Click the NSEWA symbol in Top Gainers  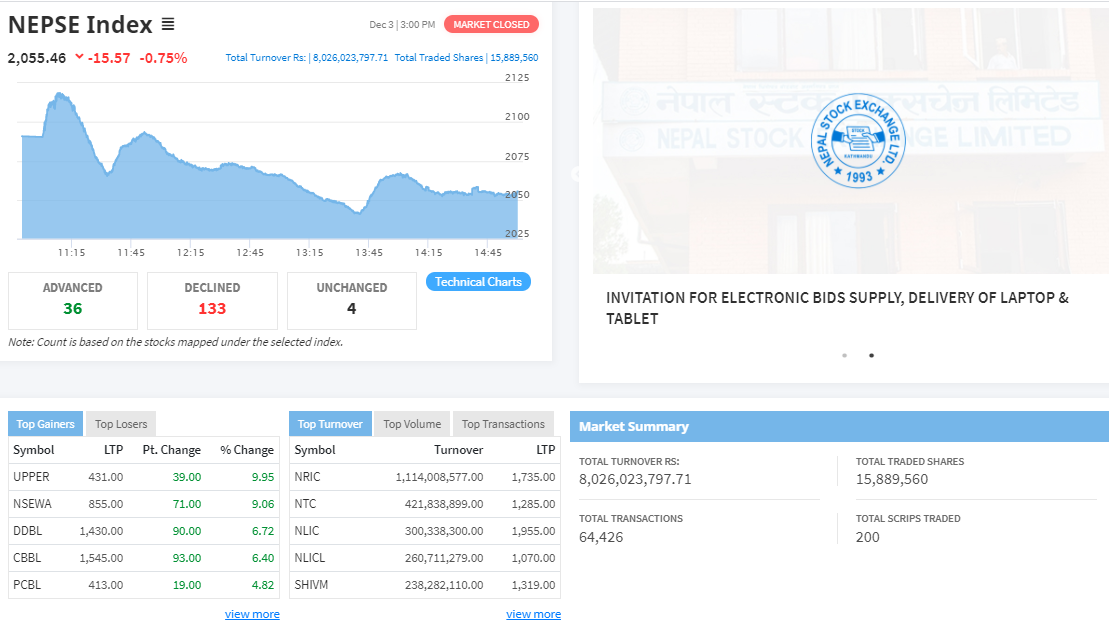click(33, 504)
